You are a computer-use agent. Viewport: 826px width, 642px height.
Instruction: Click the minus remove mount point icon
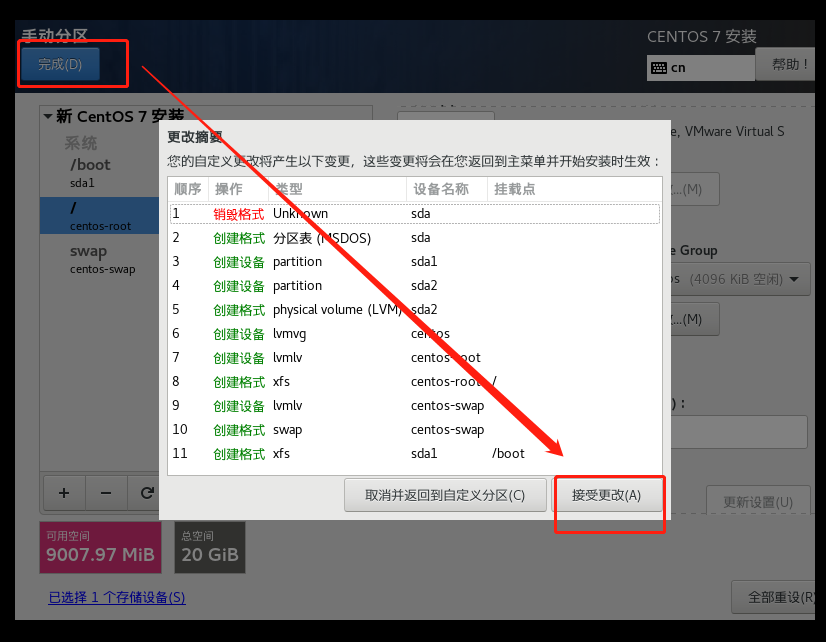pos(106,493)
